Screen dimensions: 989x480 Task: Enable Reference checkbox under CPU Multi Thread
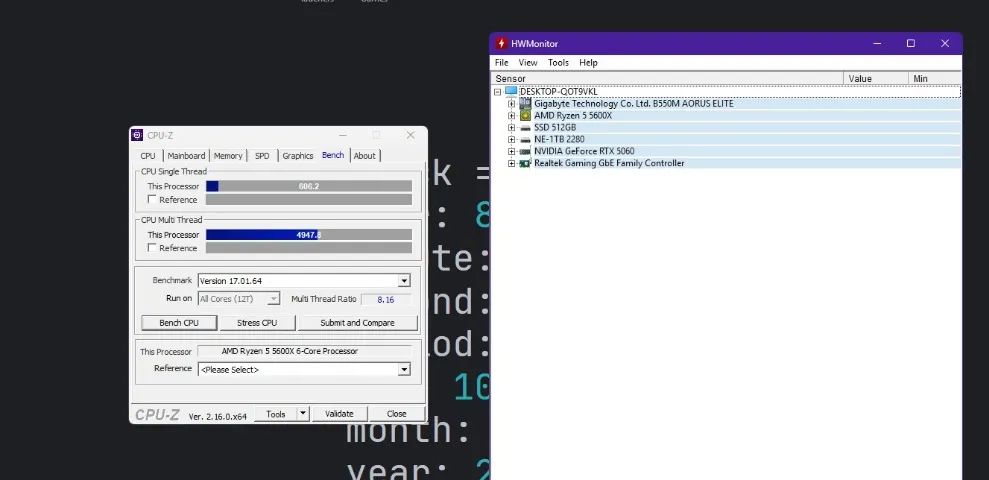point(151,248)
